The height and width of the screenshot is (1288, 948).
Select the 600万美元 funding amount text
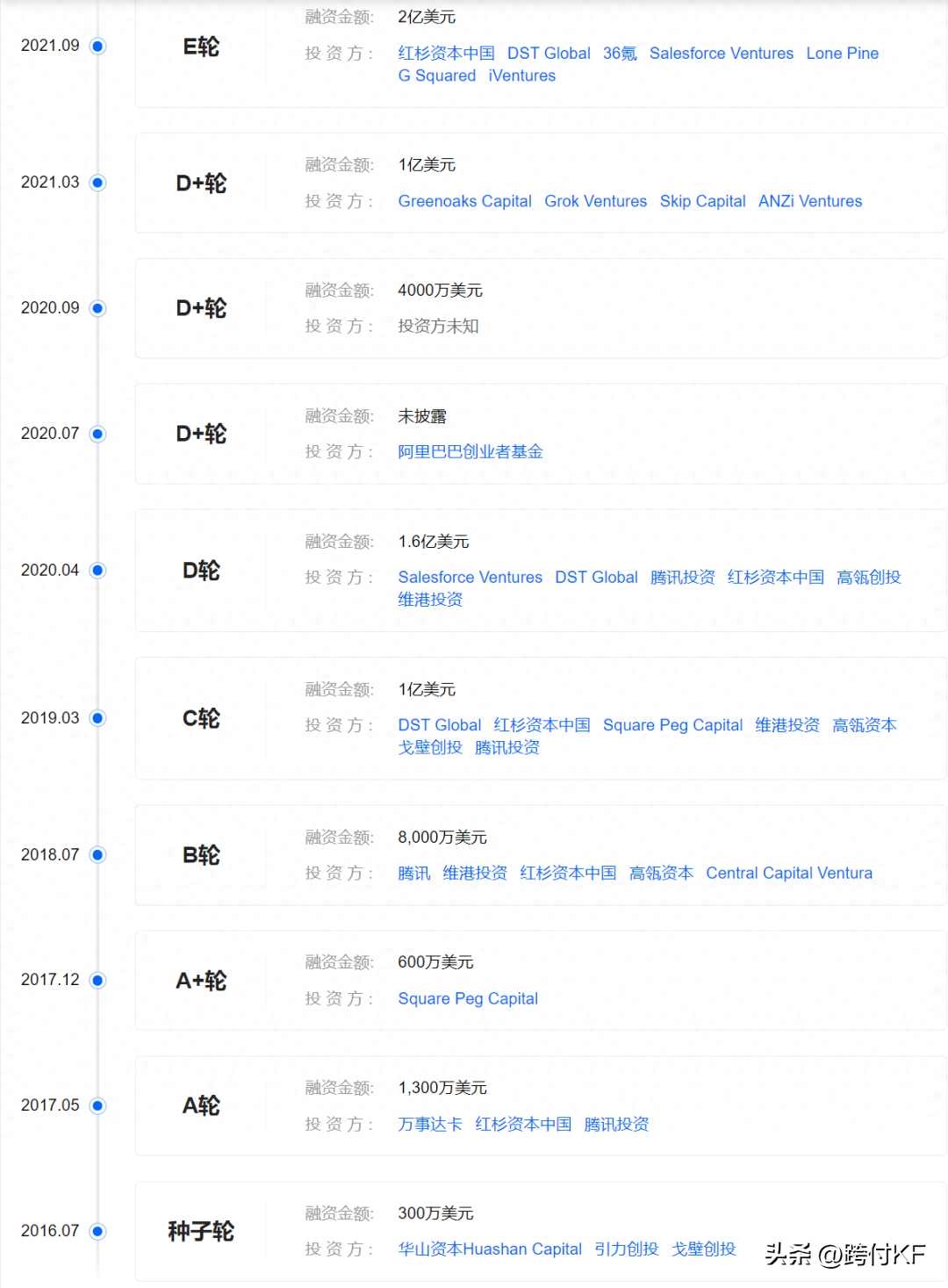click(x=435, y=963)
